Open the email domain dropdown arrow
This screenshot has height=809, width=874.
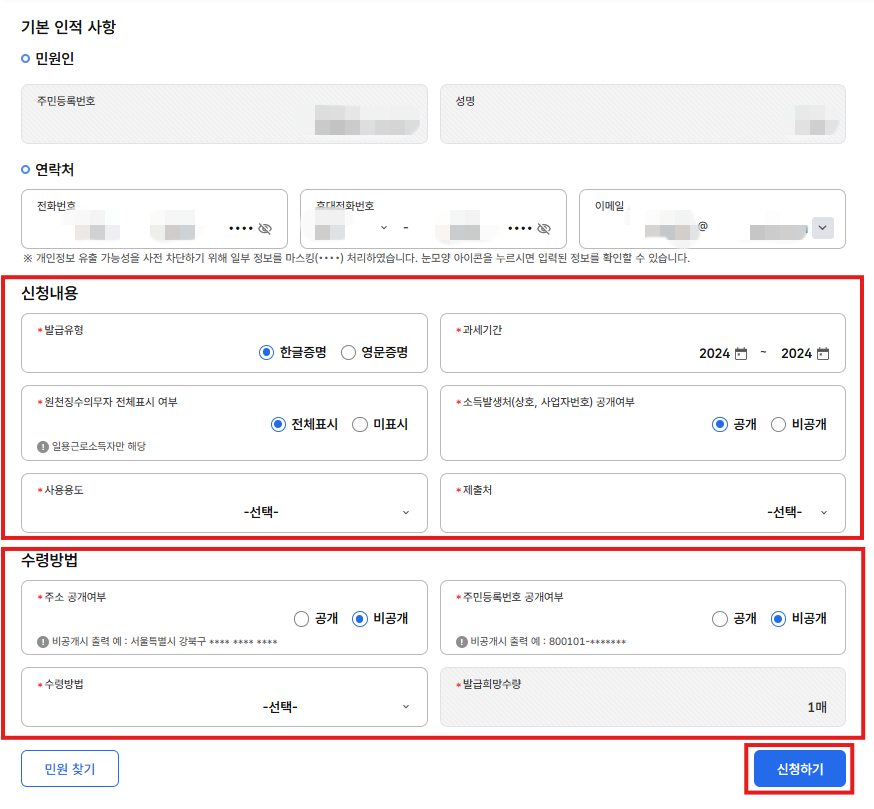[822, 228]
